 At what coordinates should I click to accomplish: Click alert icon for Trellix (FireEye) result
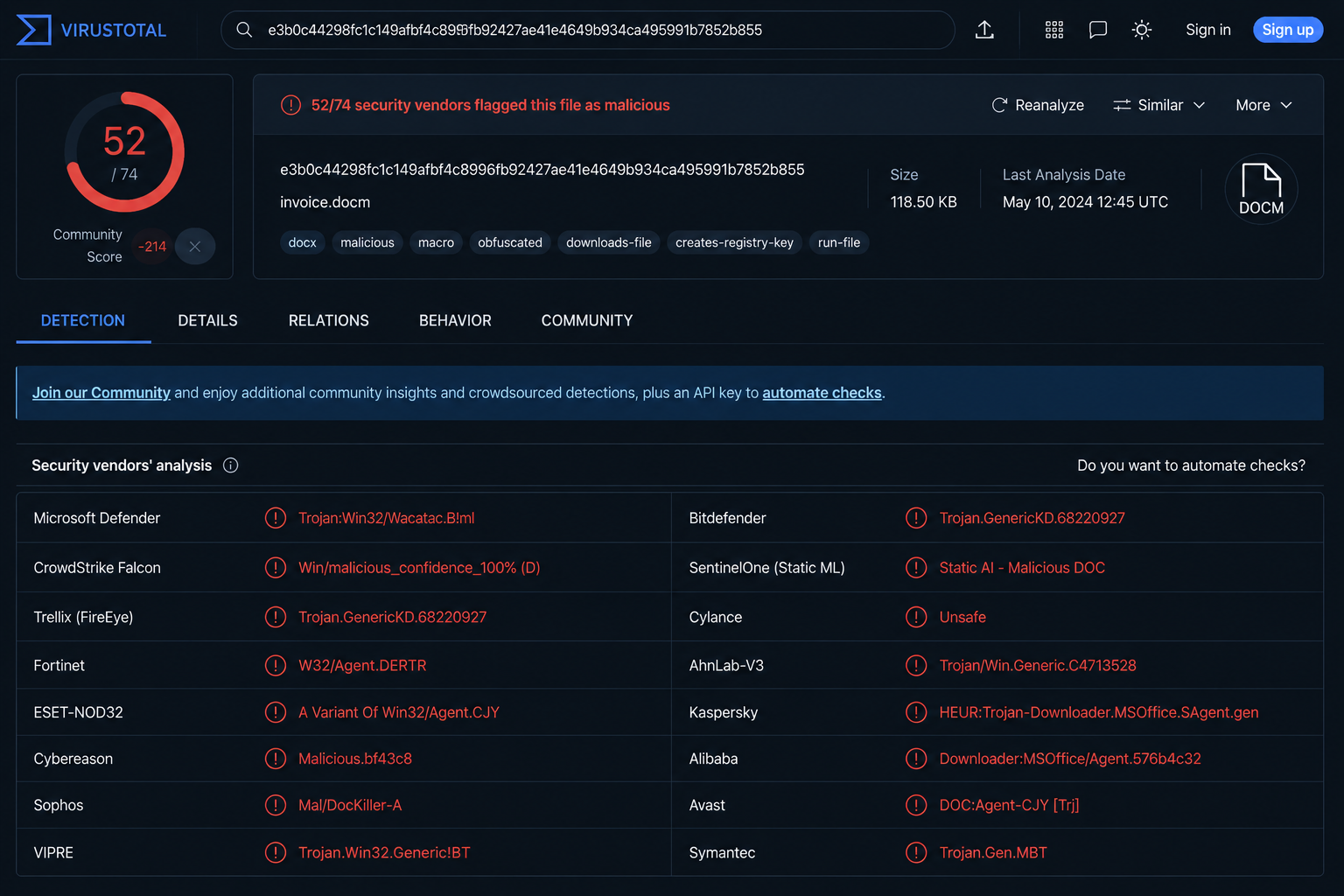[x=276, y=617]
